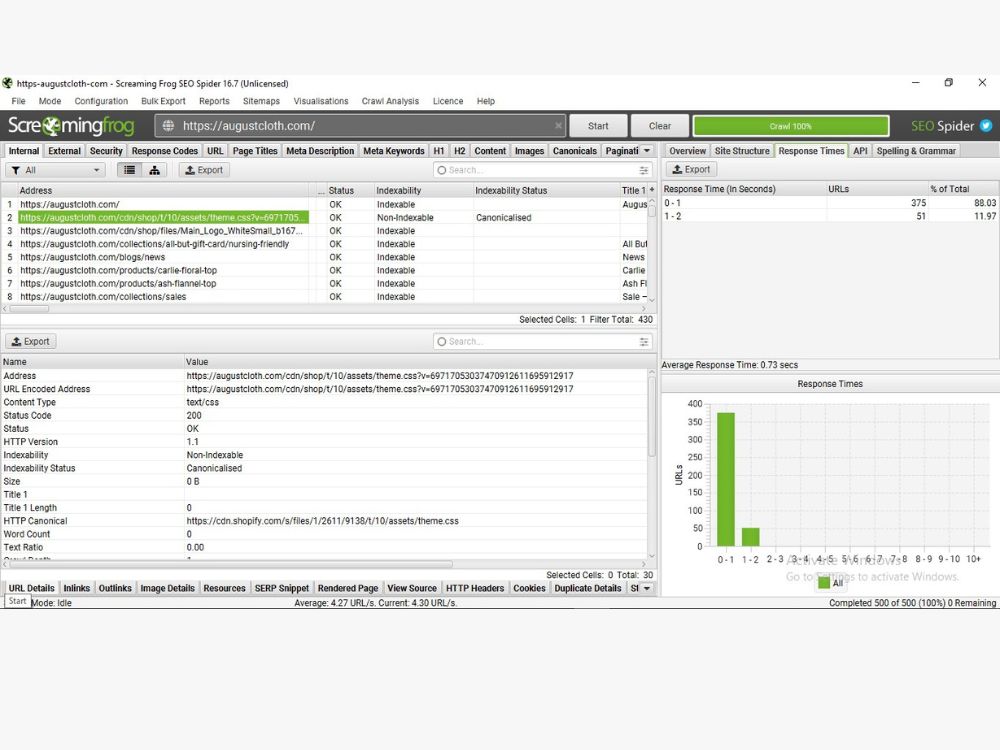Switch to the Canonicals tab
This screenshot has height=750, width=1000.
click(575, 151)
